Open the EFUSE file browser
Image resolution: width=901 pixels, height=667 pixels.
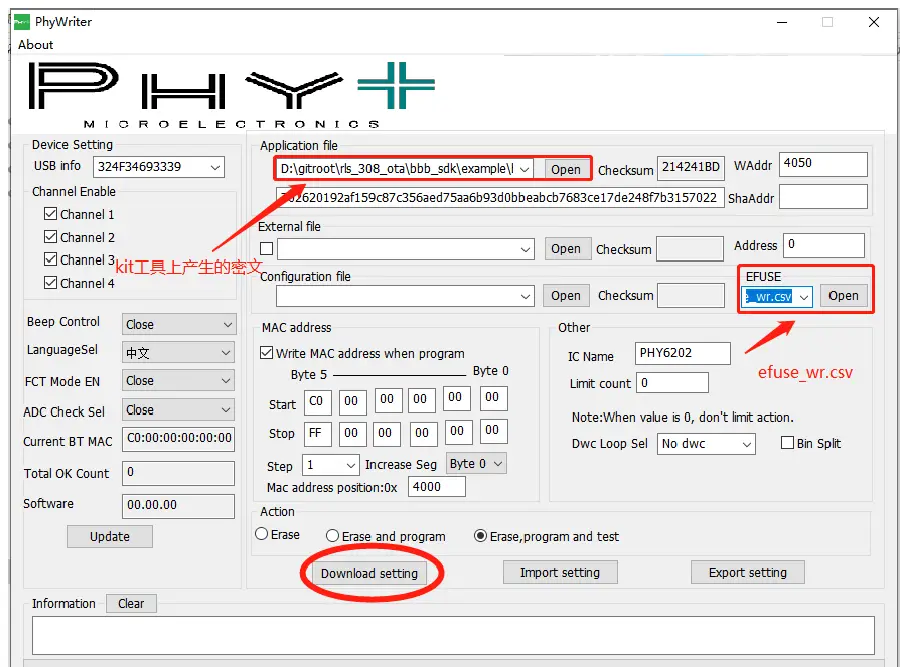coord(843,295)
